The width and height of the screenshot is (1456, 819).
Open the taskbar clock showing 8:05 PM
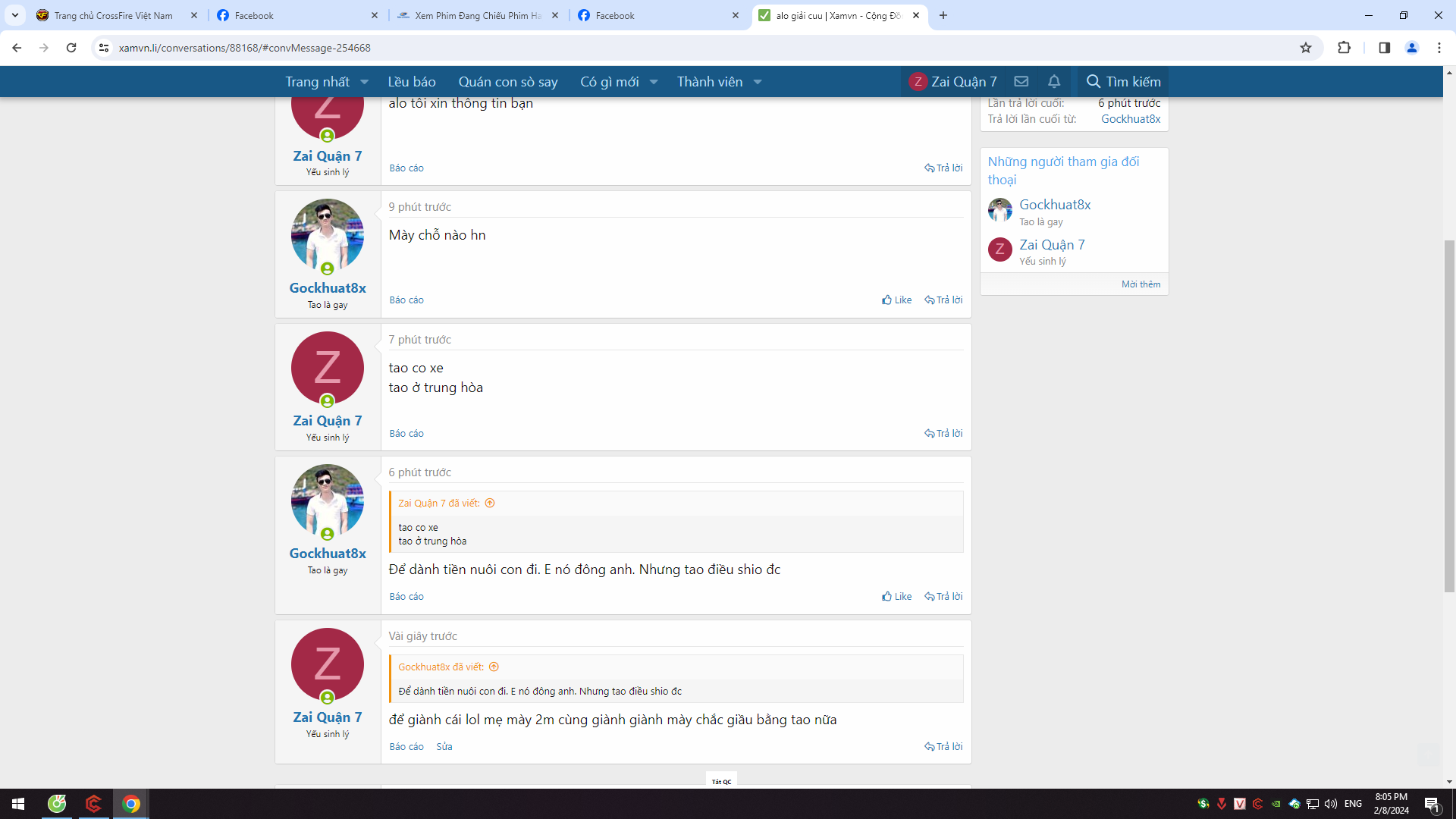point(1391,804)
